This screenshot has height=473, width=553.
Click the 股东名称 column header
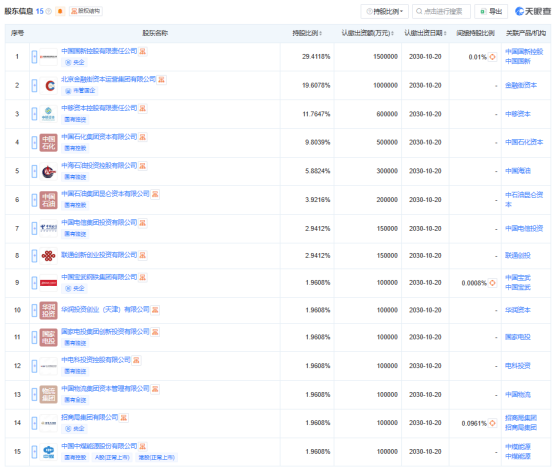pos(155,33)
